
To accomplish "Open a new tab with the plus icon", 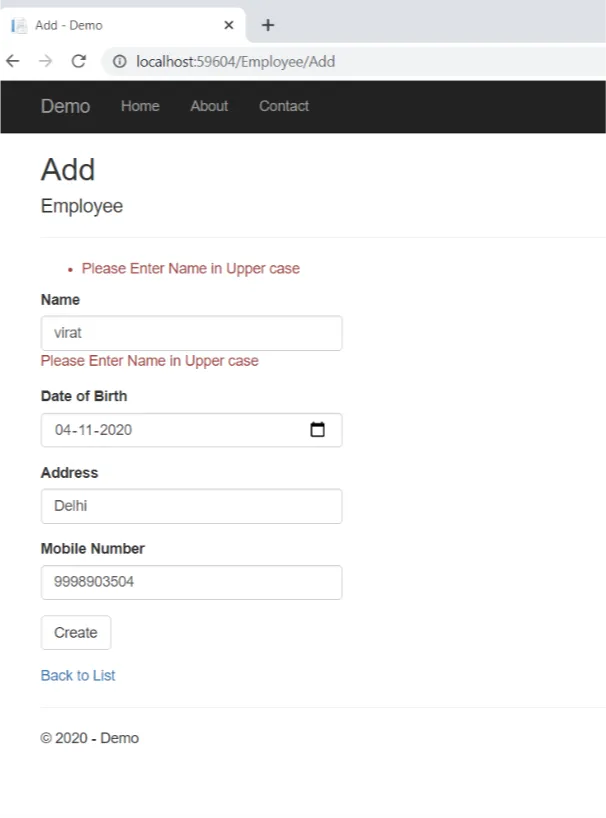I will pyautogui.click(x=268, y=25).
